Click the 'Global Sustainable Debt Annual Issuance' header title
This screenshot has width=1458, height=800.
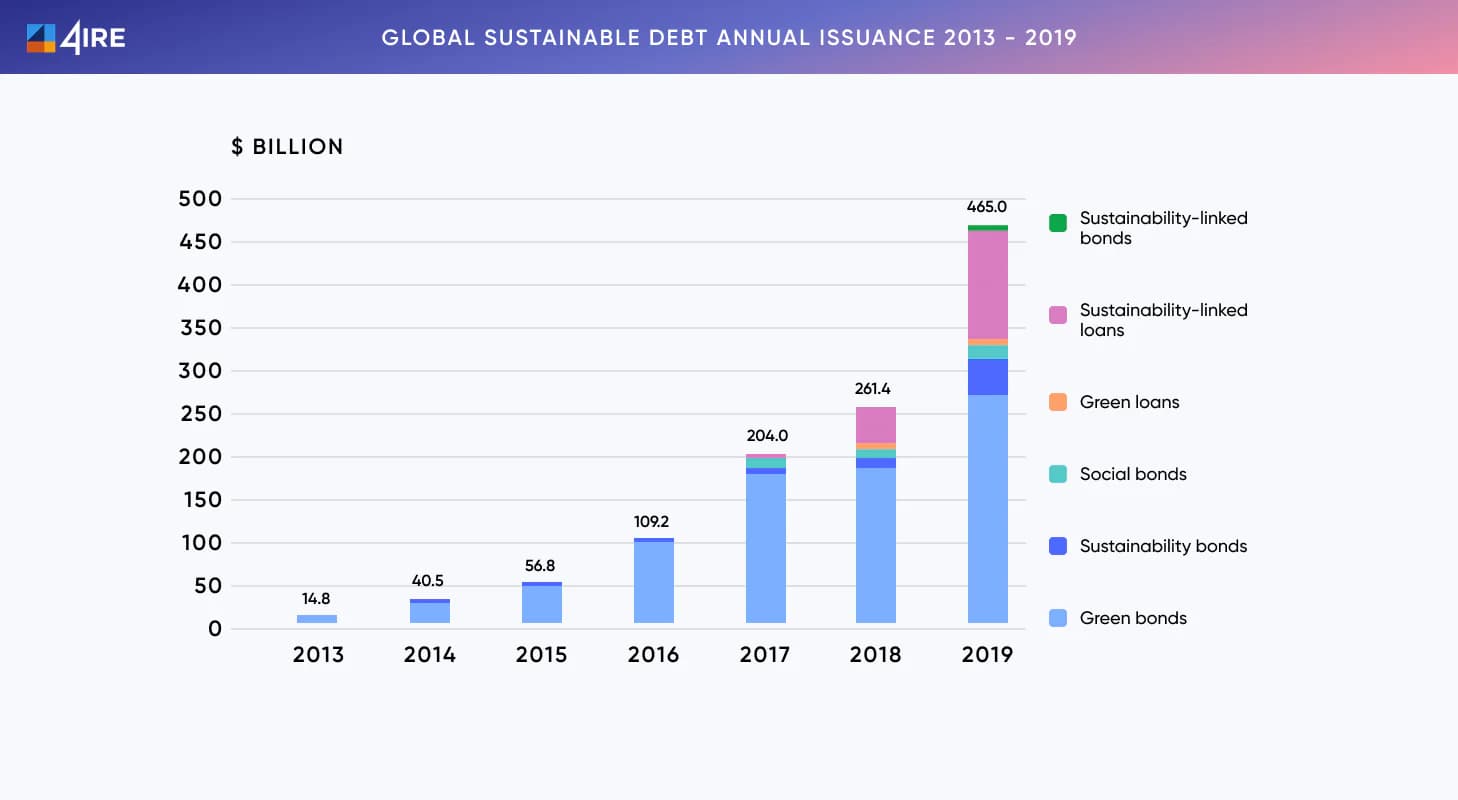coord(729,38)
